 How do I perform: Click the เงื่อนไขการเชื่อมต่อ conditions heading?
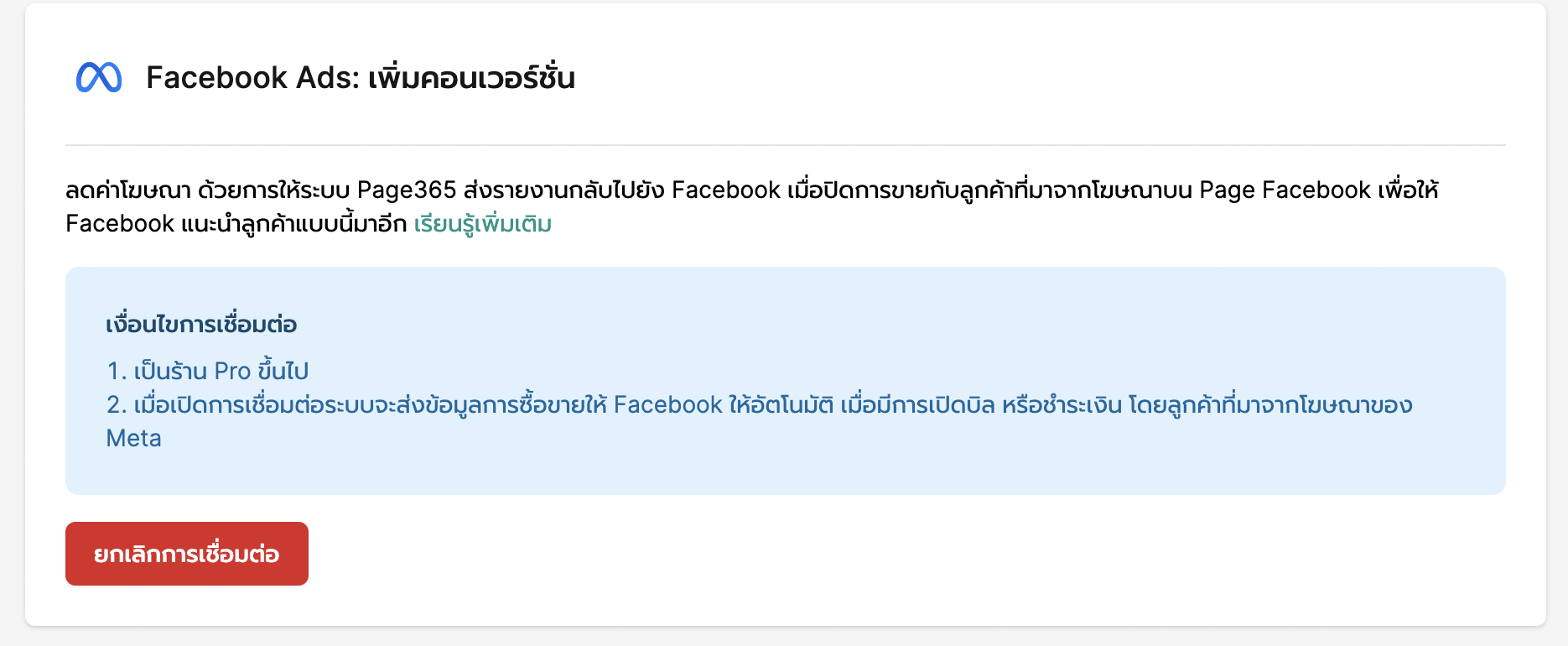pyautogui.click(x=201, y=325)
